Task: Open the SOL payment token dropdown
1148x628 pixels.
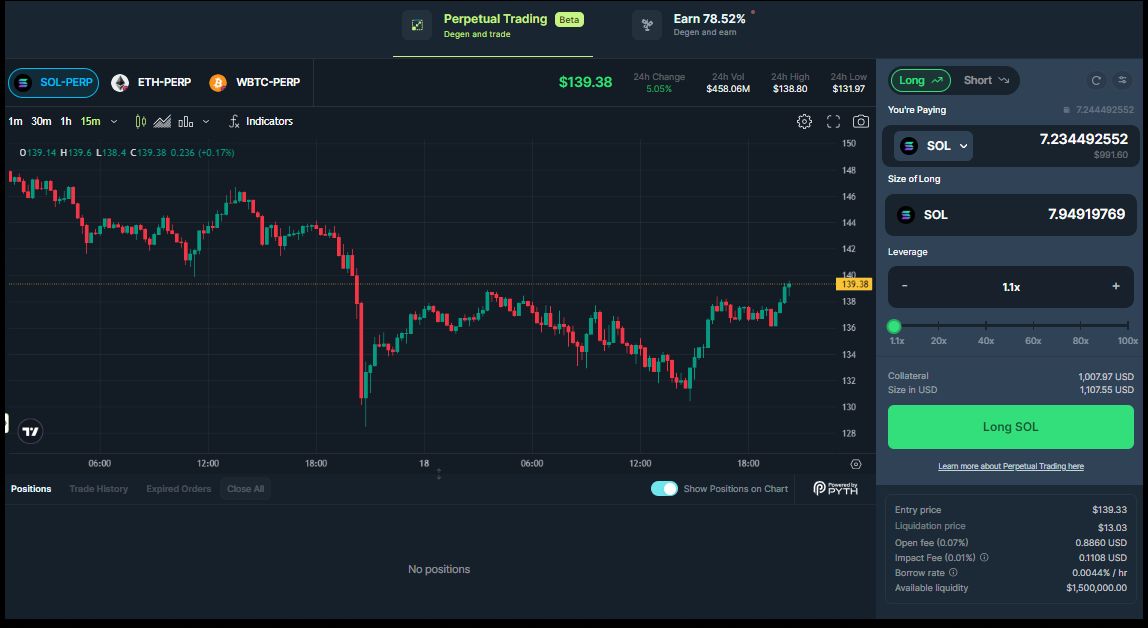Action: coord(934,146)
